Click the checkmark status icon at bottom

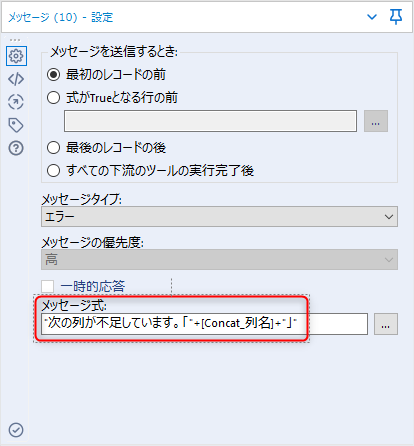tap(16, 430)
